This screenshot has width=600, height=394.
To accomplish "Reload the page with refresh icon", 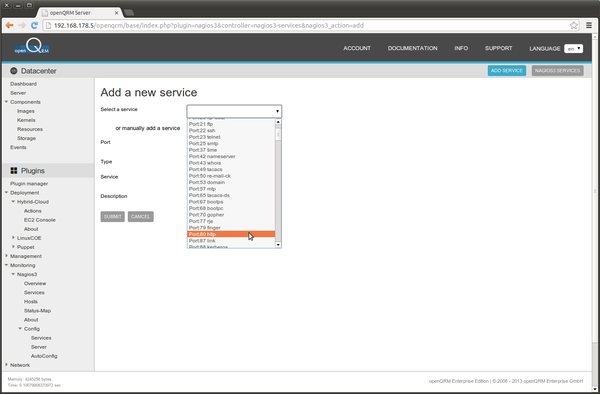I will click(34, 25).
